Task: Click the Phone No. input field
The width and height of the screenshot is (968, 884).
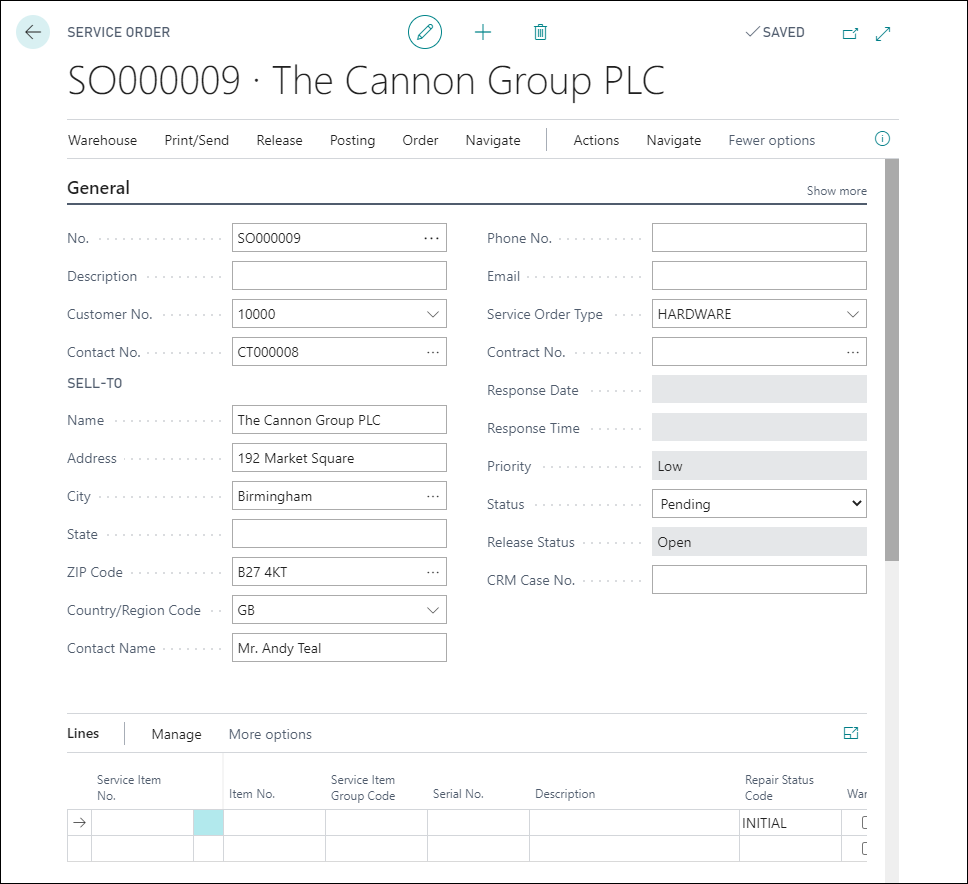Action: 759,238
